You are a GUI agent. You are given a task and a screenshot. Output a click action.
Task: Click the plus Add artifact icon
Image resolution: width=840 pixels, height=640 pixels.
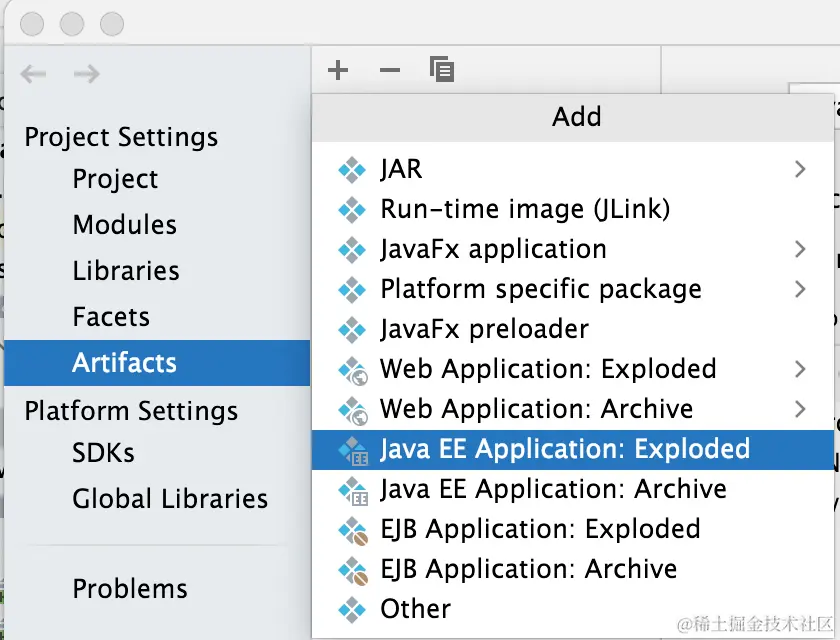tap(338, 70)
